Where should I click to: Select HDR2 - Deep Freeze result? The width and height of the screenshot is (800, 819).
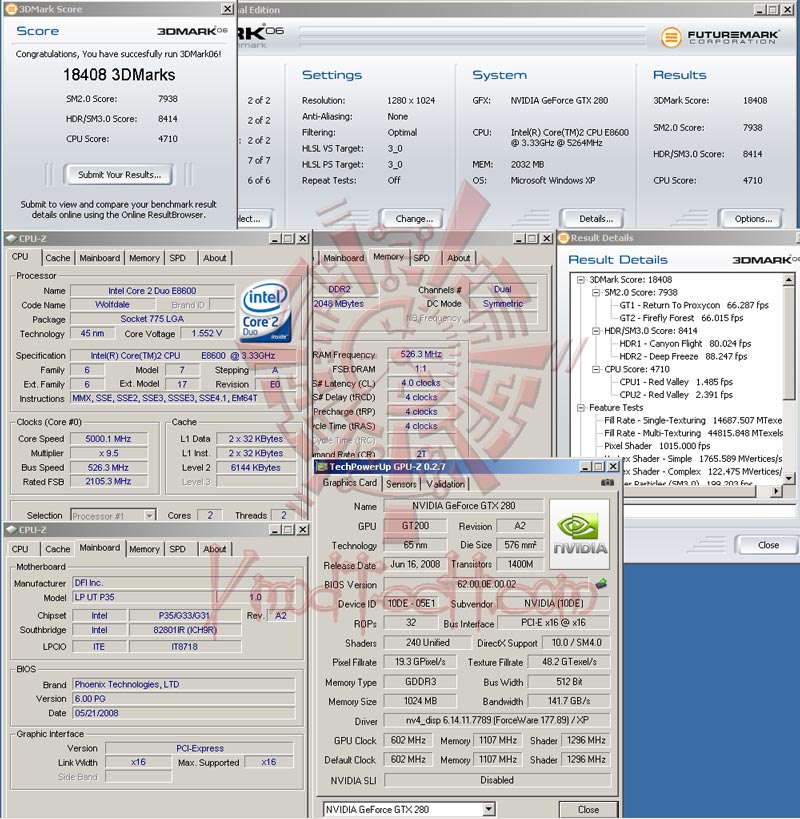(x=683, y=356)
